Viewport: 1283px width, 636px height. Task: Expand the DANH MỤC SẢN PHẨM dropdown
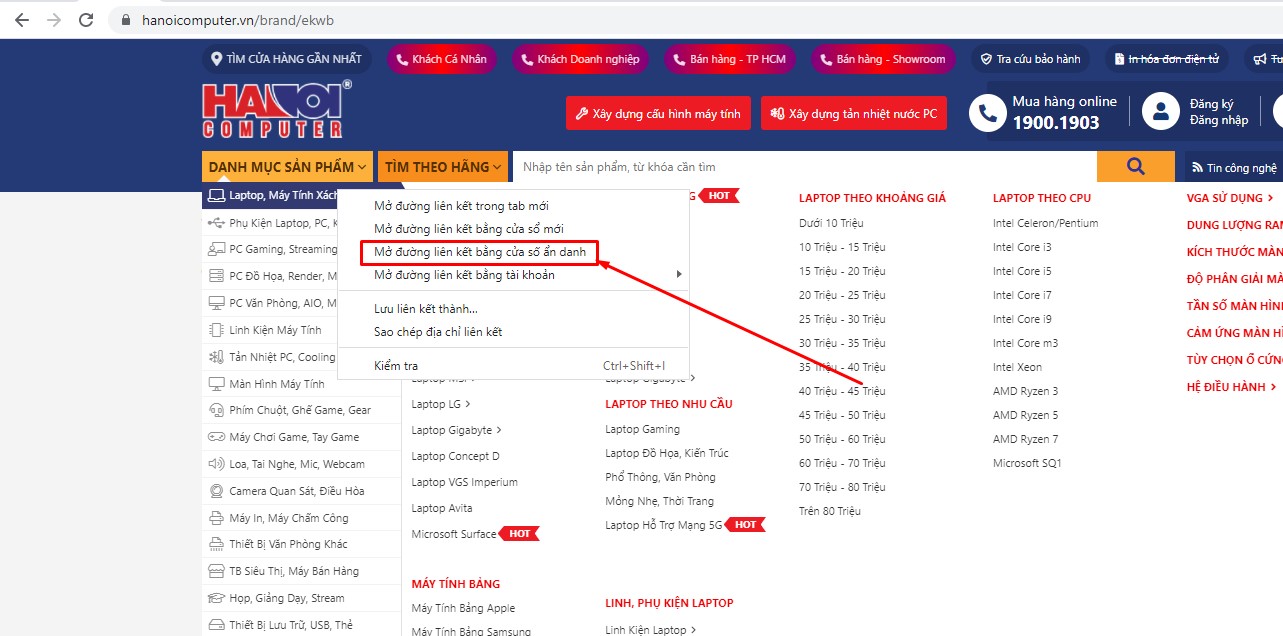tap(287, 167)
